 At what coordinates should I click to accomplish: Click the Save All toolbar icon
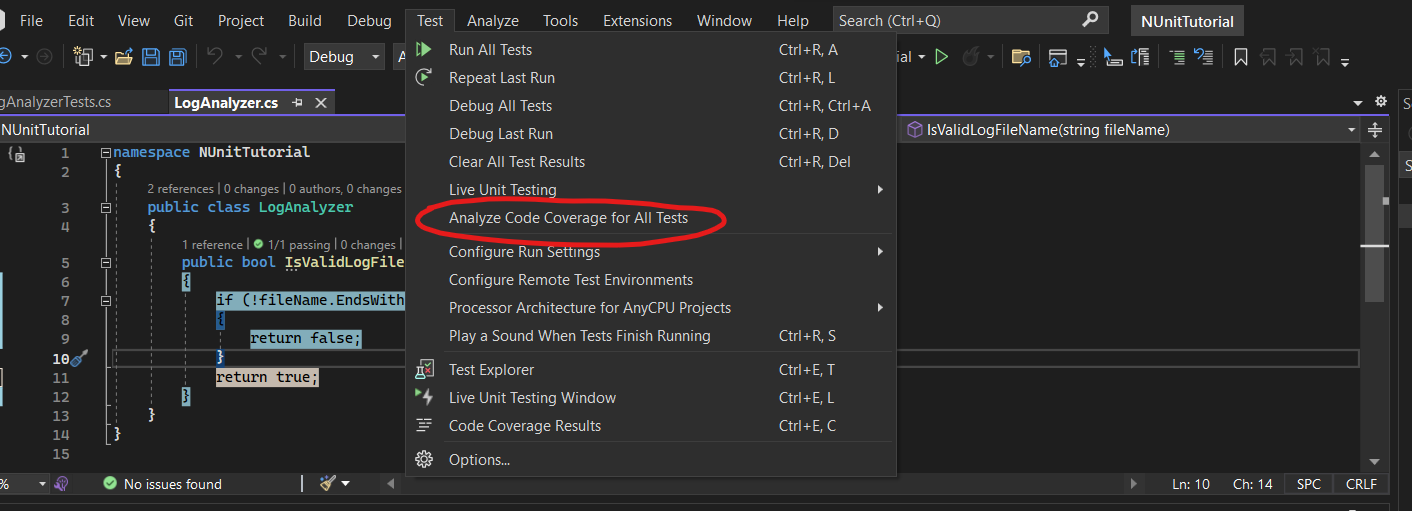click(x=177, y=57)
